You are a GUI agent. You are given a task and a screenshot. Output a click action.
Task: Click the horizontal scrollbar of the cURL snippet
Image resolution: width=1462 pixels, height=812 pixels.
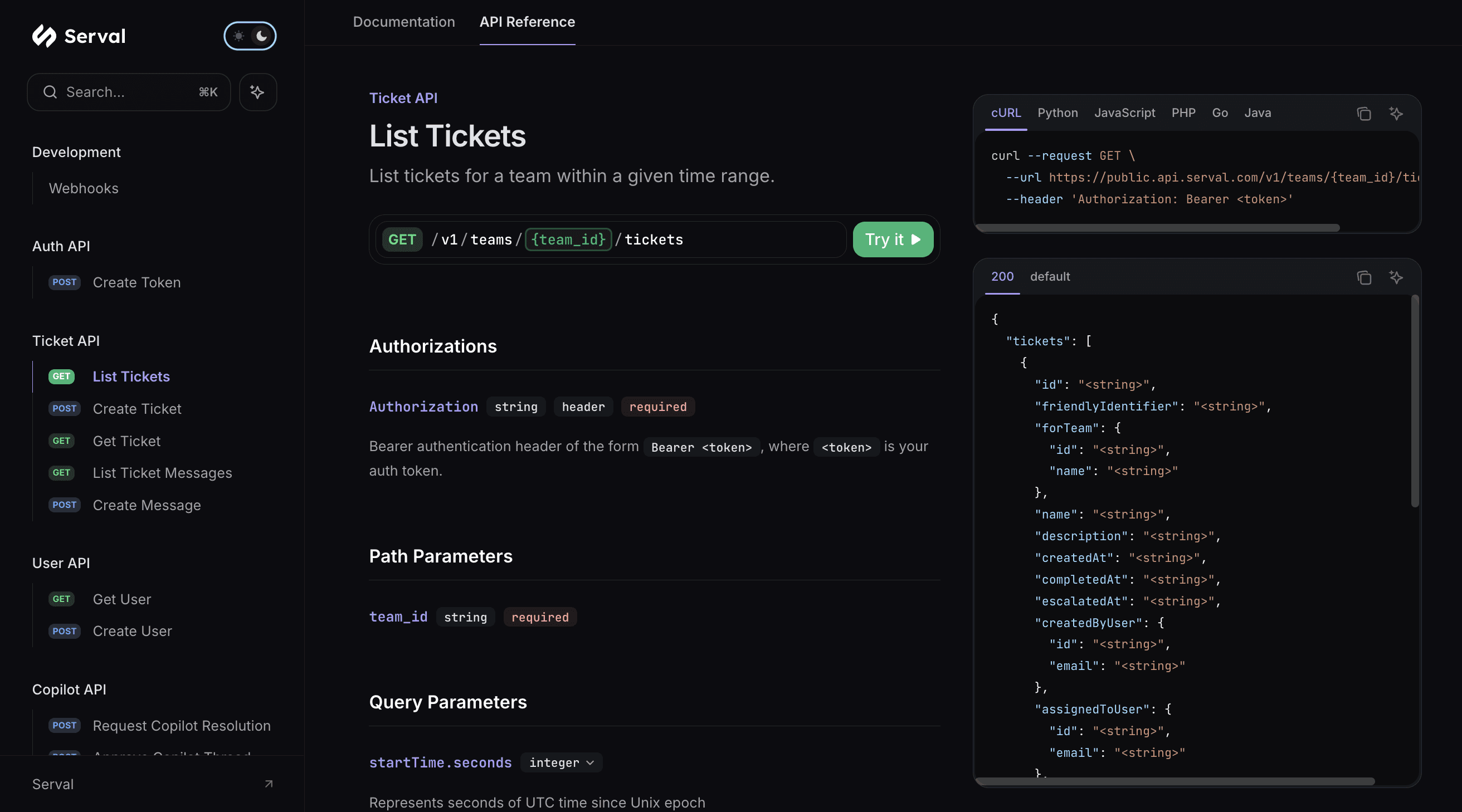(1158, 228)
